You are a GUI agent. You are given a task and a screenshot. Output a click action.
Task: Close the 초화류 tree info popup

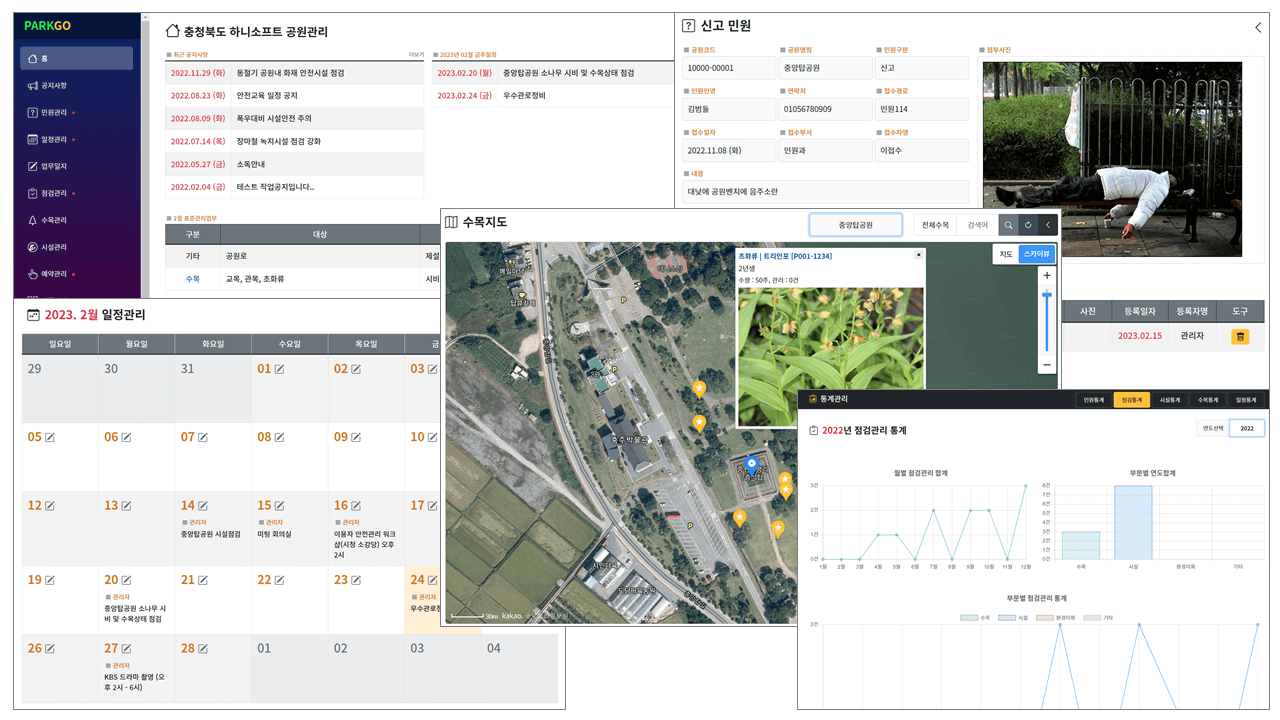(919, 255)
